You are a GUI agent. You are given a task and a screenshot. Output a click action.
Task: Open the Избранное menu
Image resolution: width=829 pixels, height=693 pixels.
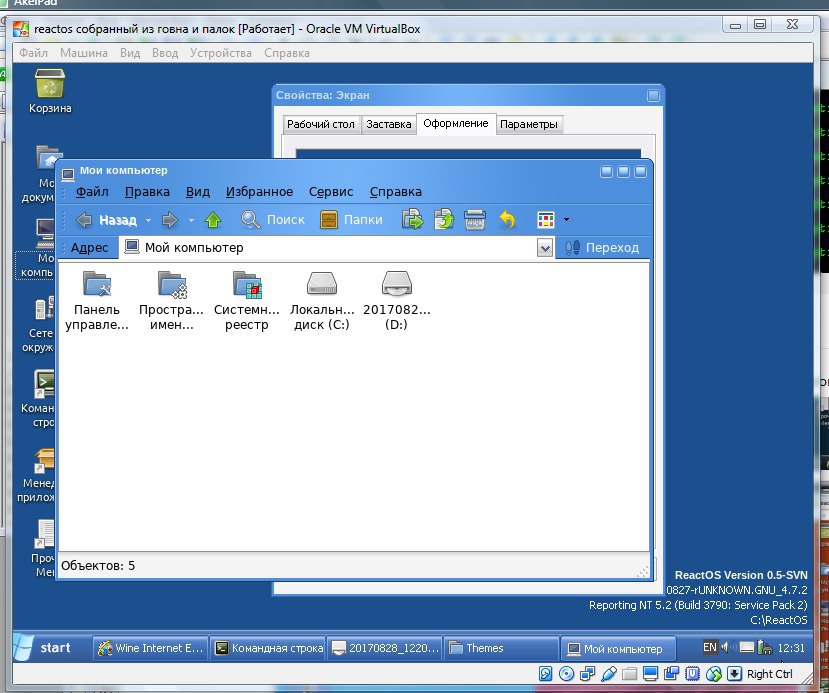259,192
